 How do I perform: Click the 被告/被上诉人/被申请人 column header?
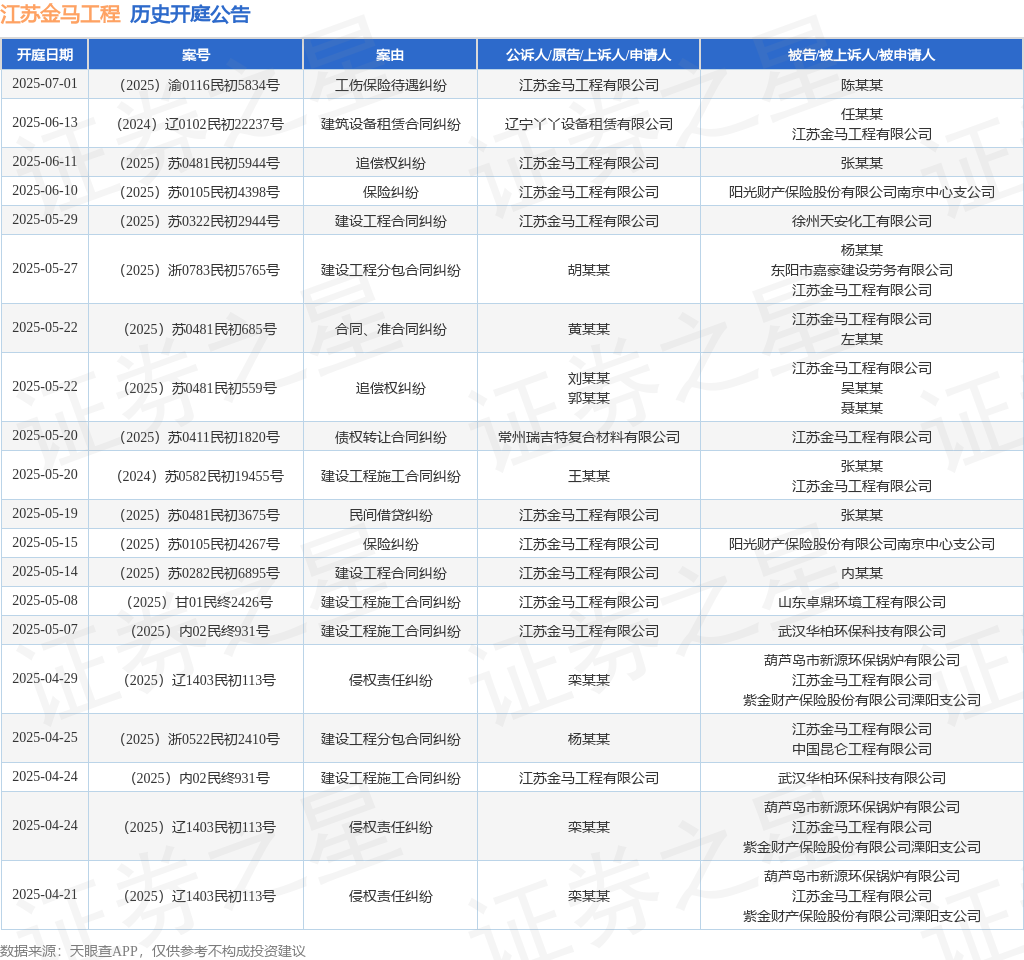pos(861,55)
